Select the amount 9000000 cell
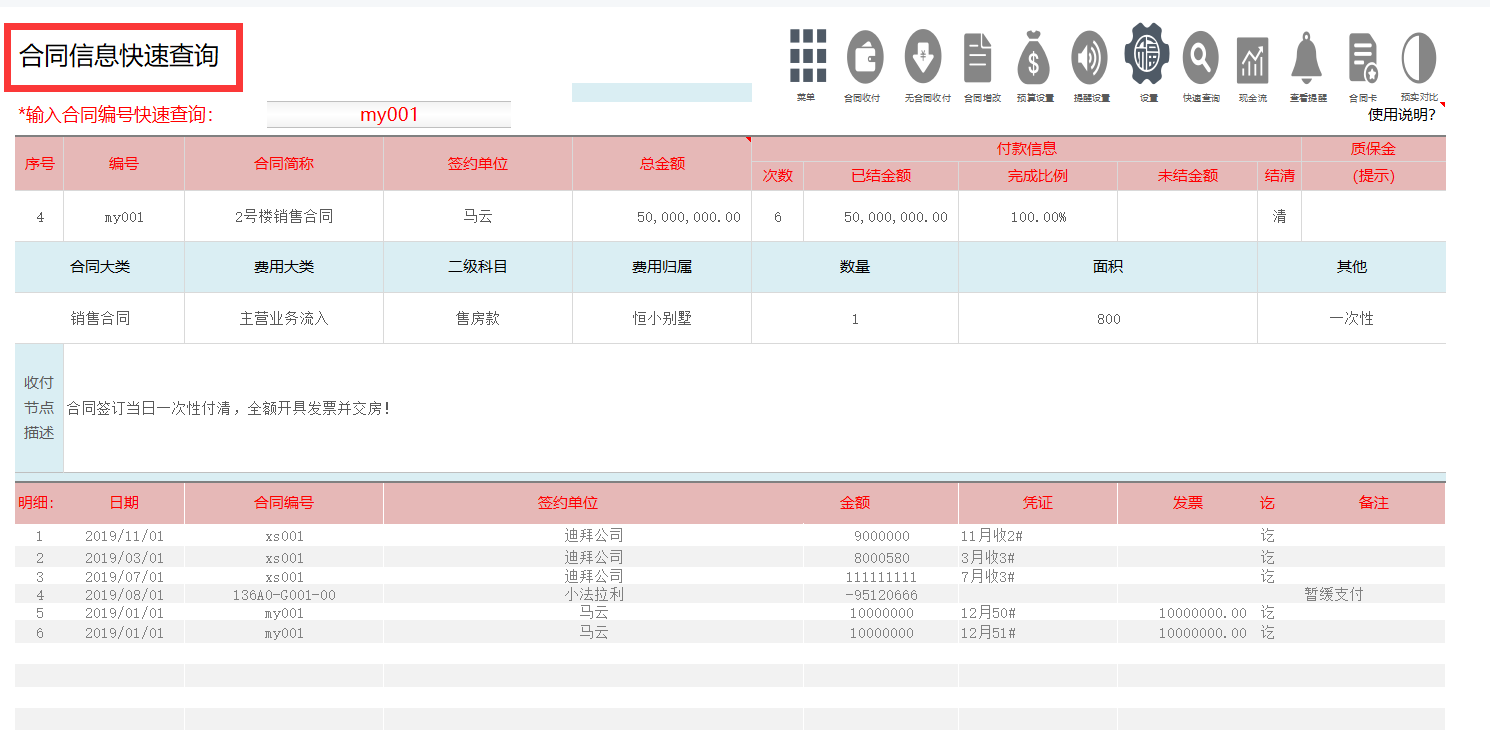 (881, 536)
